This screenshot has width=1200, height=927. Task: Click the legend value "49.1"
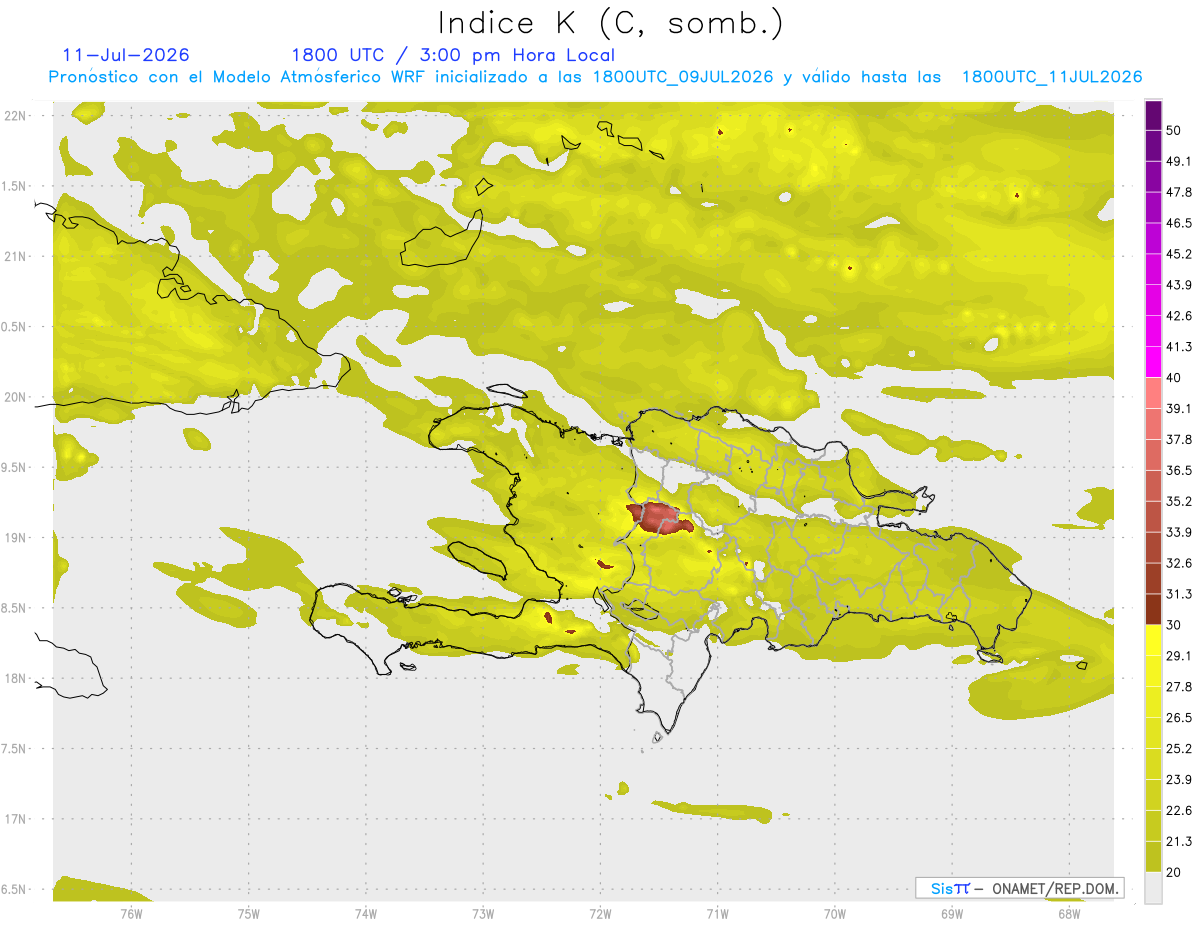pyautogui.click(x=1180, y=161)
